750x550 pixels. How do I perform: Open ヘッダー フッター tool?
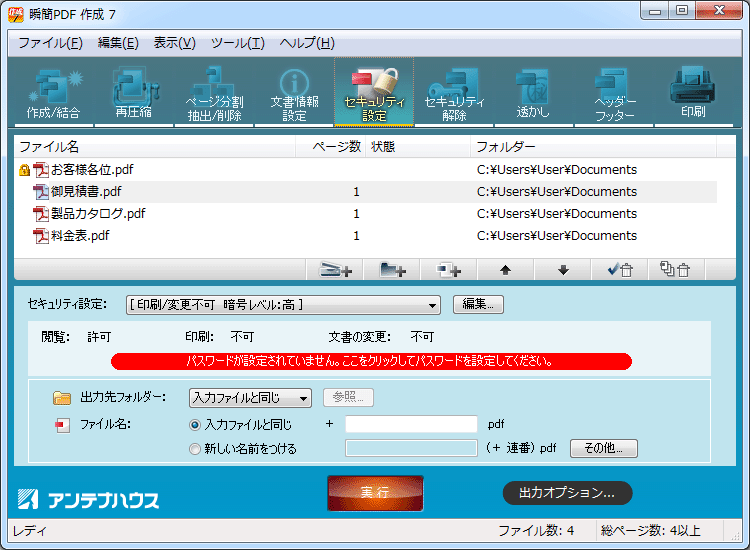pyautogui.click(x=614, y=93)
